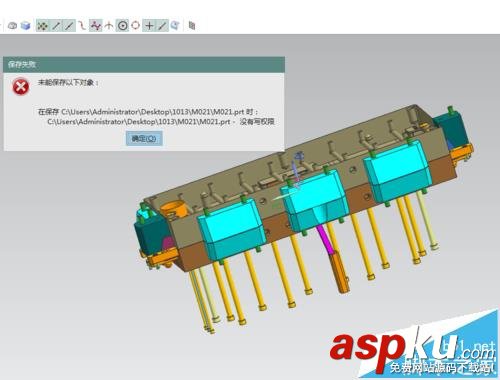Toggle the Enable Snap Point dotted icon
500x380 pixels.
pyautogui.click(x=42, y=26)
